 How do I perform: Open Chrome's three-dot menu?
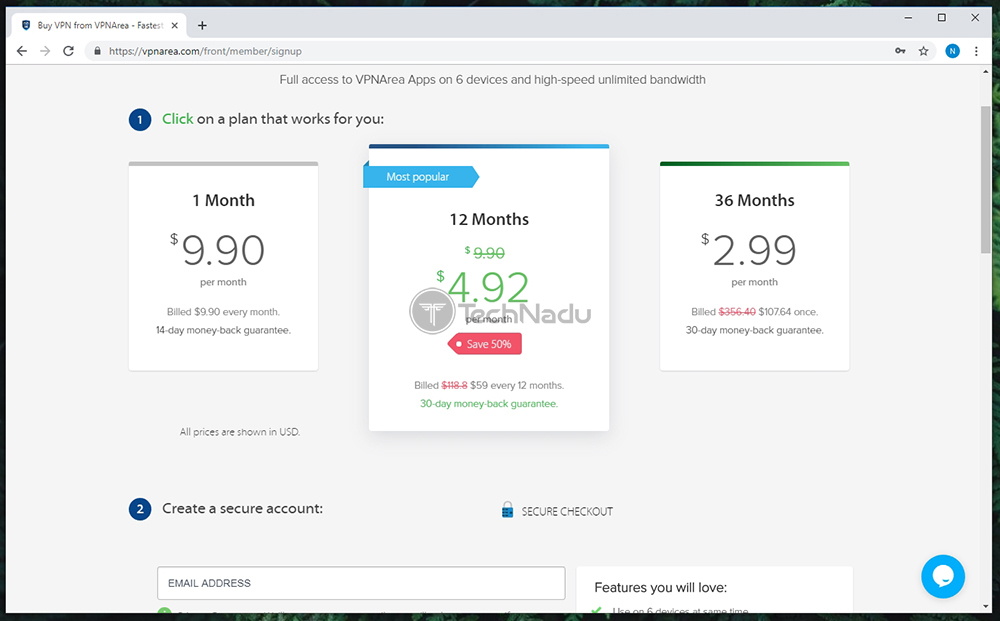[x=976, y=51]
